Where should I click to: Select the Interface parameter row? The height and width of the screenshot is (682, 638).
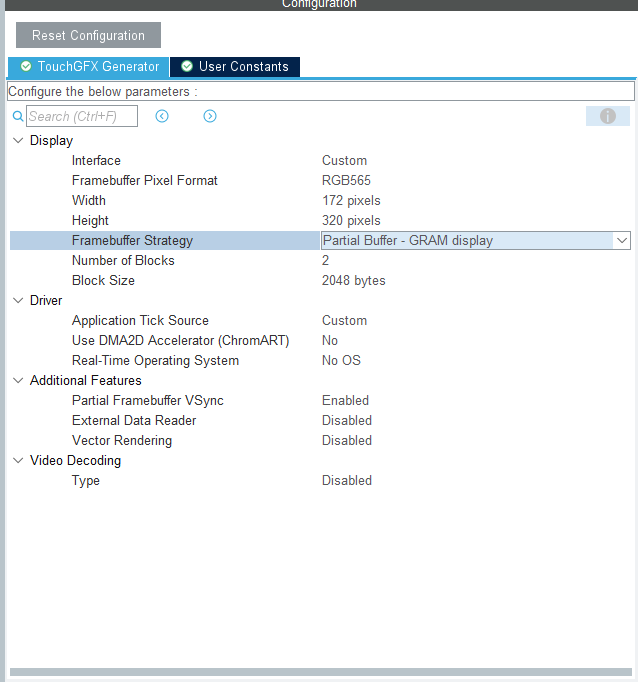point(320,160)
